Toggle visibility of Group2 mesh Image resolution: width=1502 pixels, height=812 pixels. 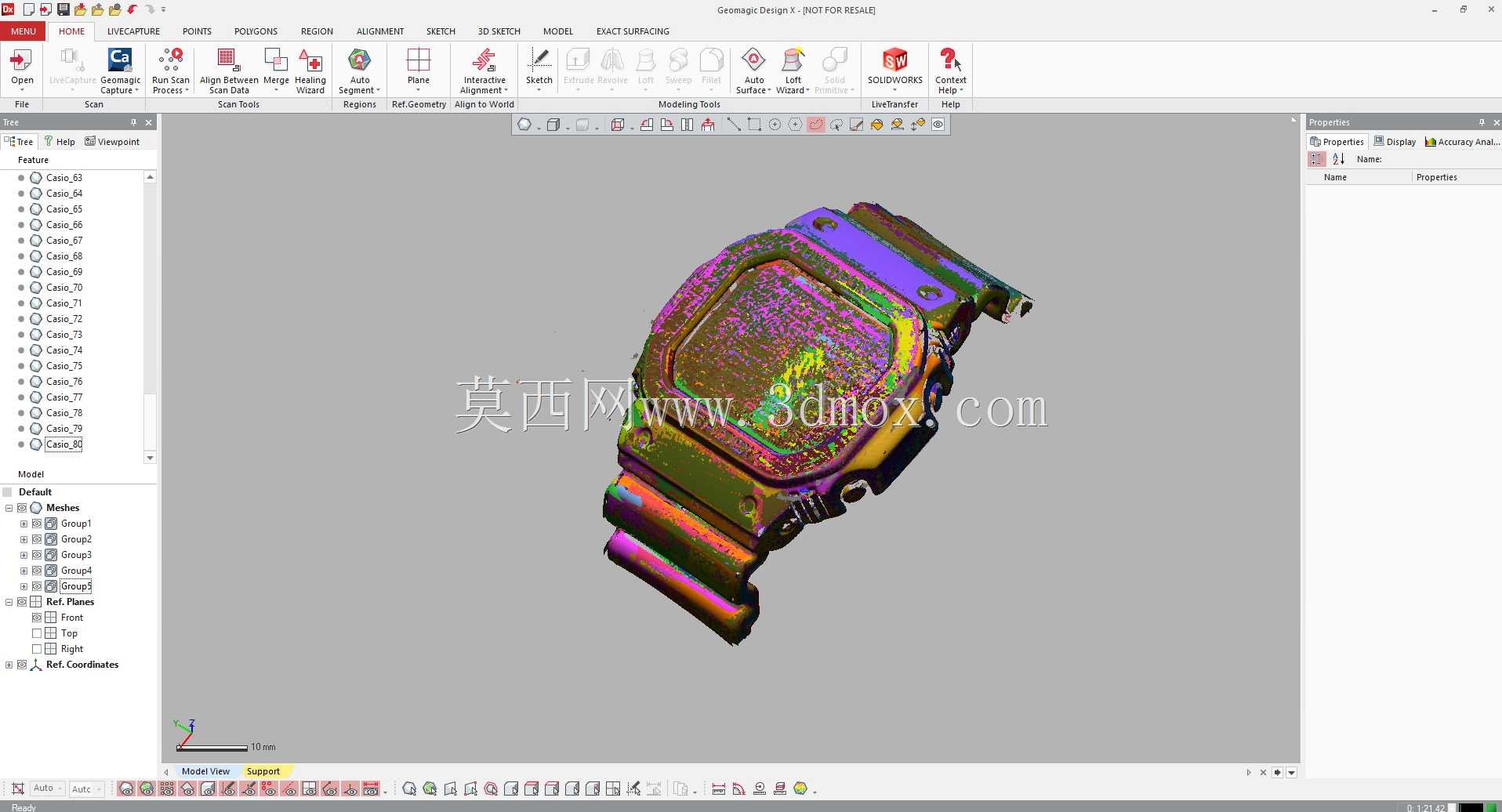click(37, 539)
